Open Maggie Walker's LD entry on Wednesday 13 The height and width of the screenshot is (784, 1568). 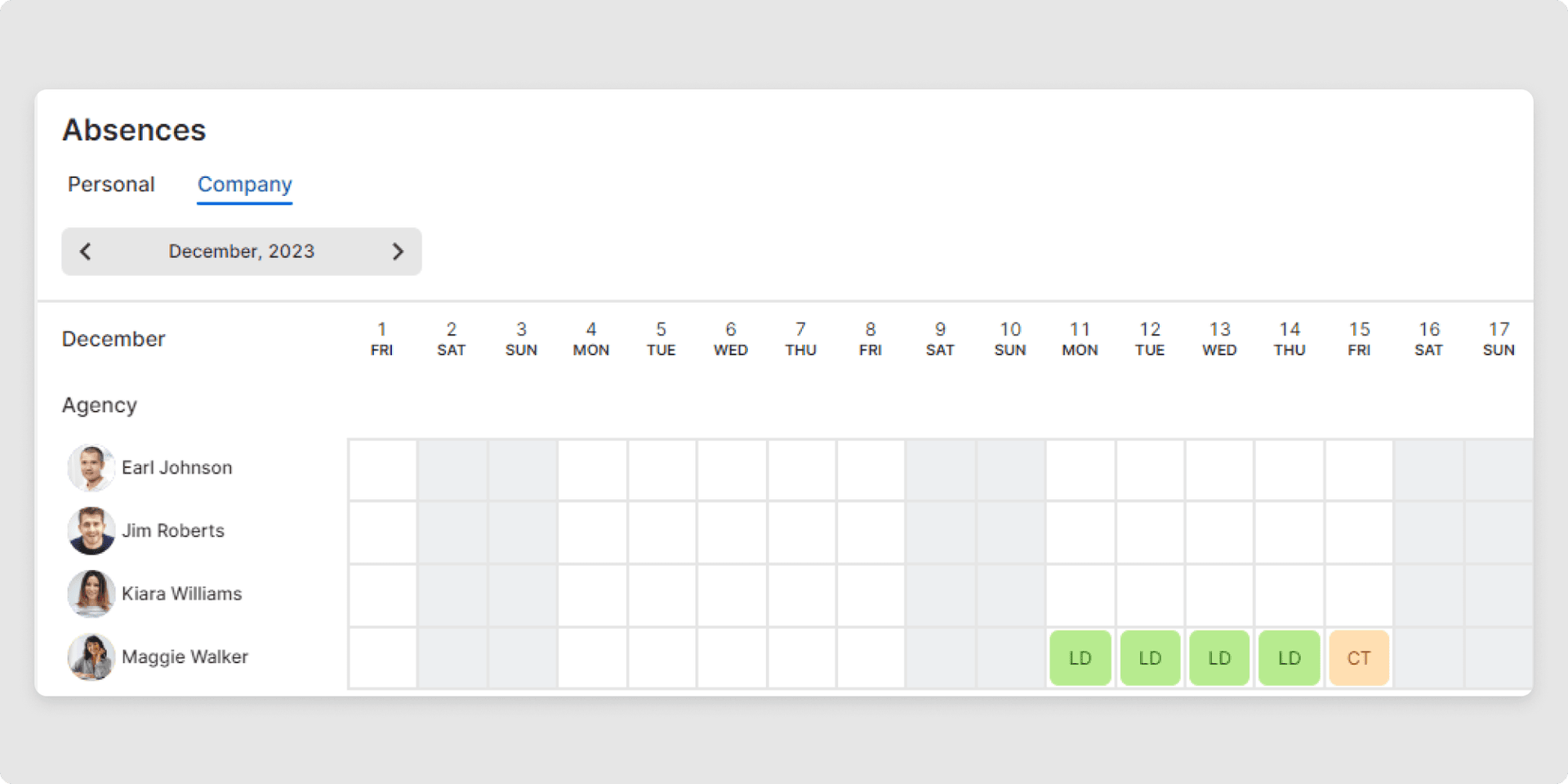(x=1219, y=657)
